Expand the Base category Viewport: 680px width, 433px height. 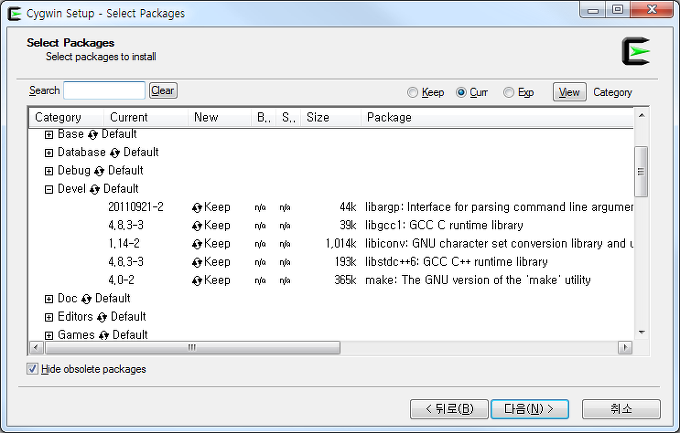tap(49, 135)
